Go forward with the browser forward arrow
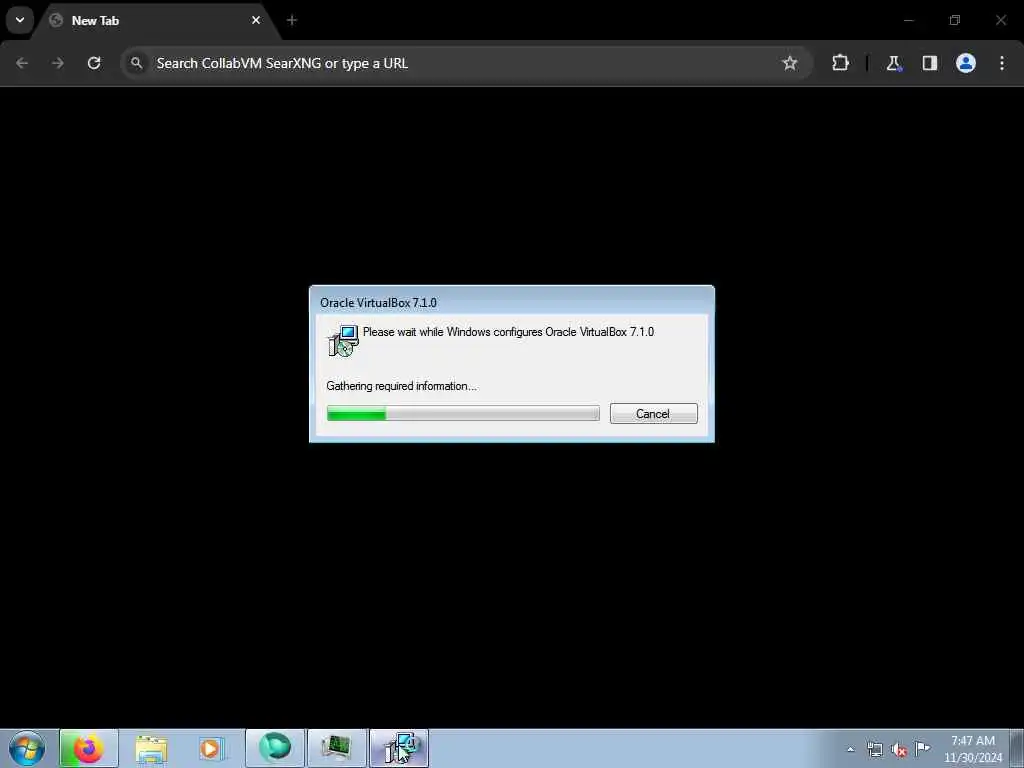 point(58,63)
